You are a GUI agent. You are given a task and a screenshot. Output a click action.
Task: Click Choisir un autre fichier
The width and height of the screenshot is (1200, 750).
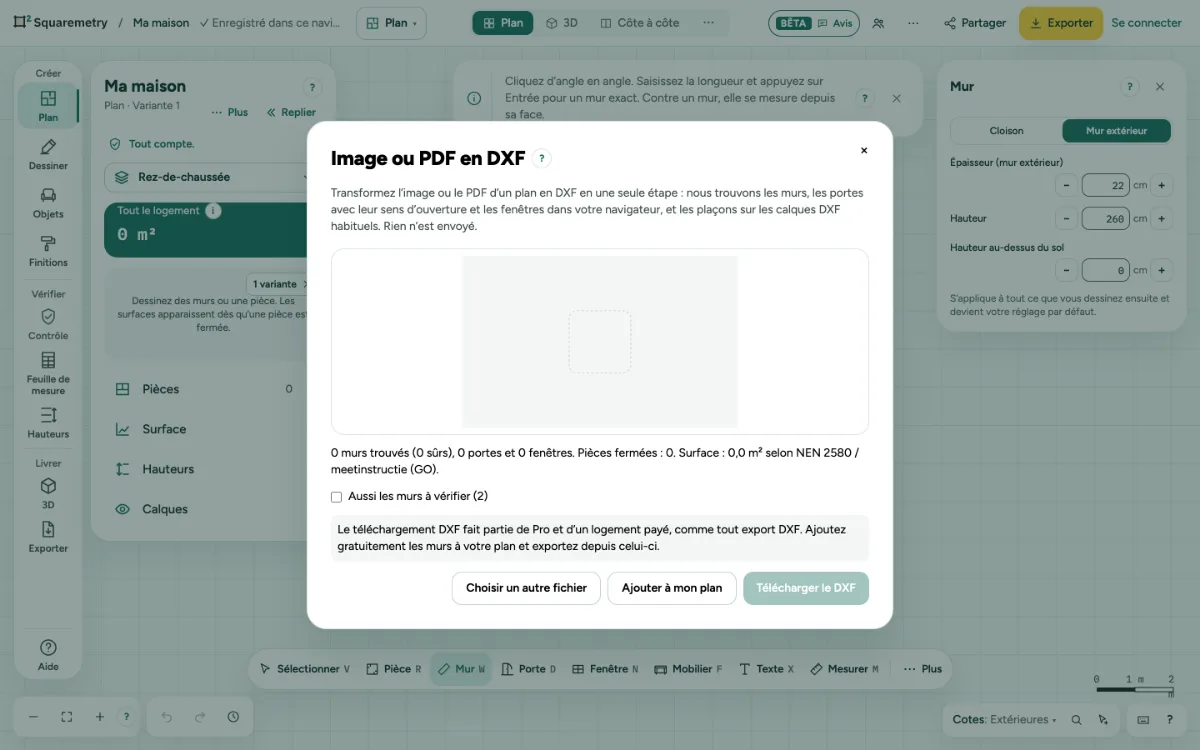[526, 588]
